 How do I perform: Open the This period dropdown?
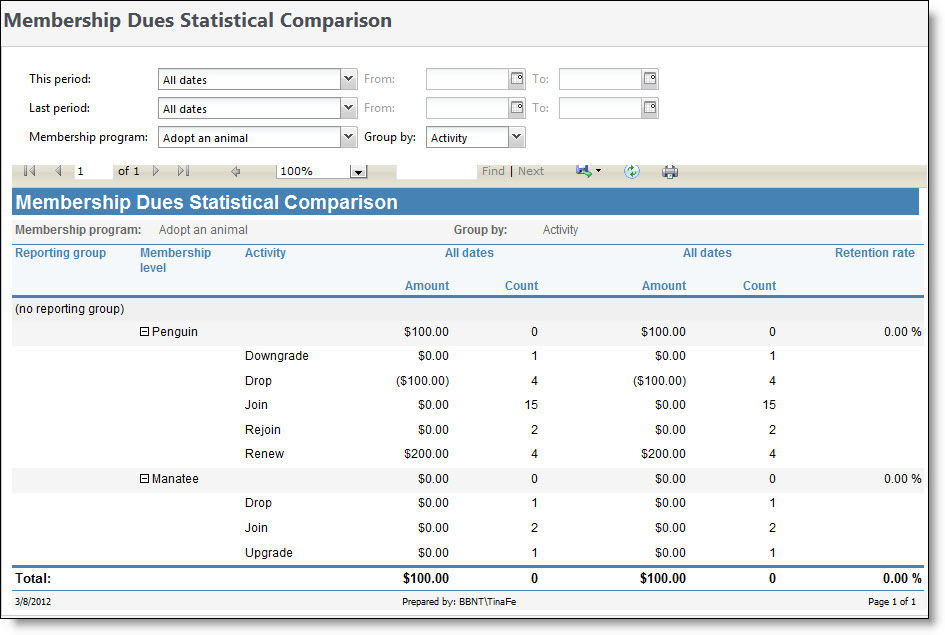[347, 79]
